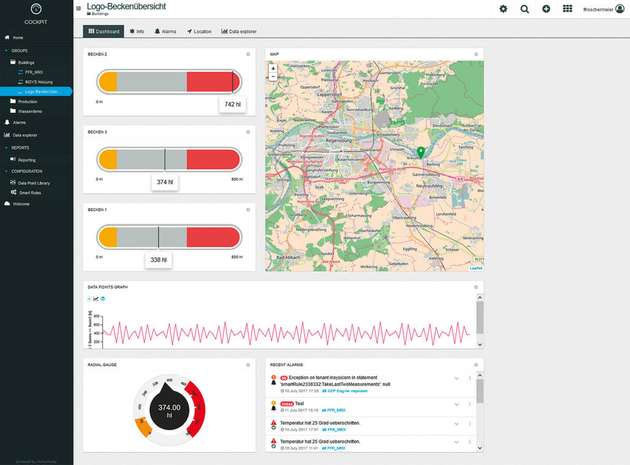The height and width of the screenshot is (465, 630).
Task: Switch to the Location tab
Action: [x=199, y=31]
